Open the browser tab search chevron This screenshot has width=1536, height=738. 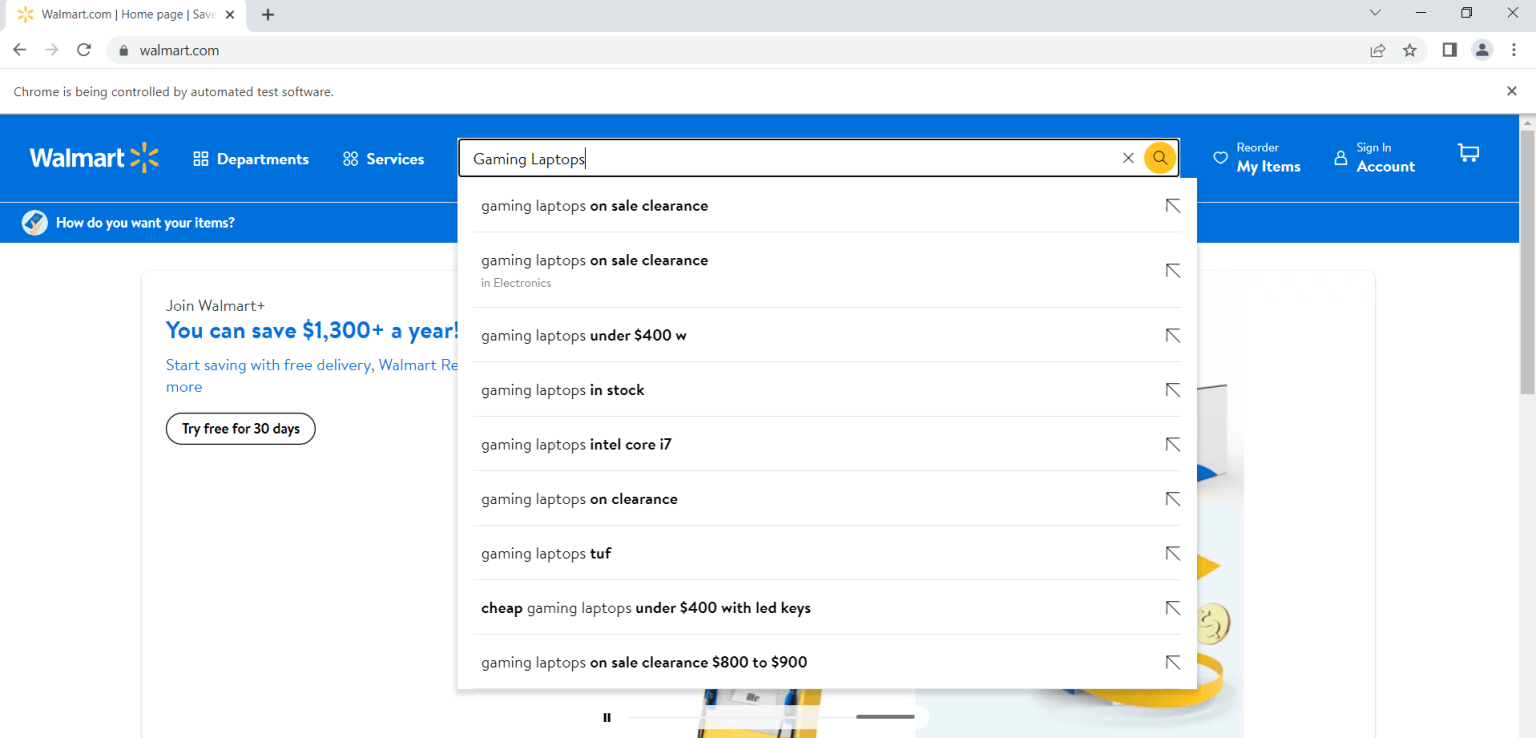(1375, 14)
